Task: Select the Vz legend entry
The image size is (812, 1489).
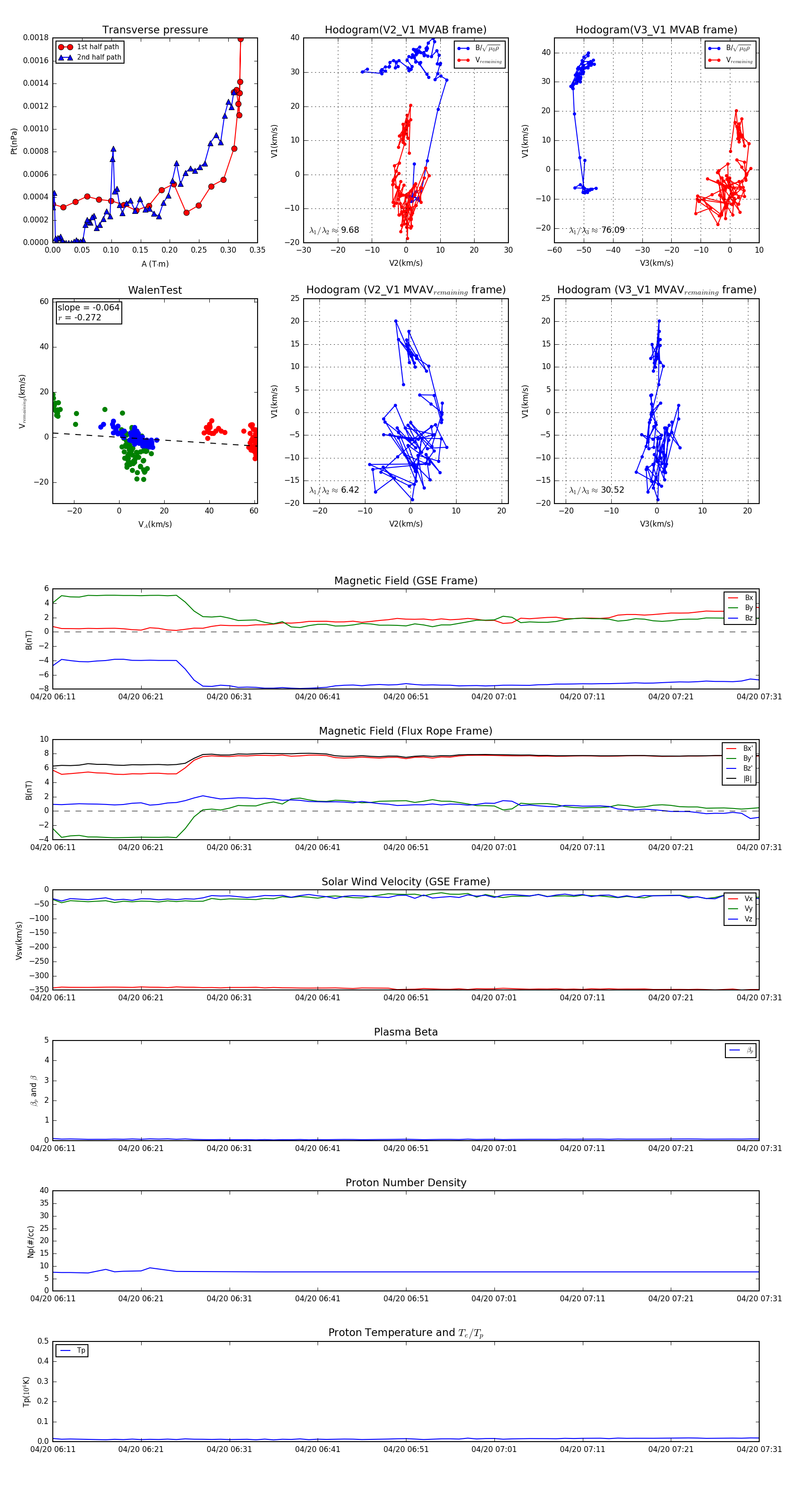Action: click(x=740, y=919)
